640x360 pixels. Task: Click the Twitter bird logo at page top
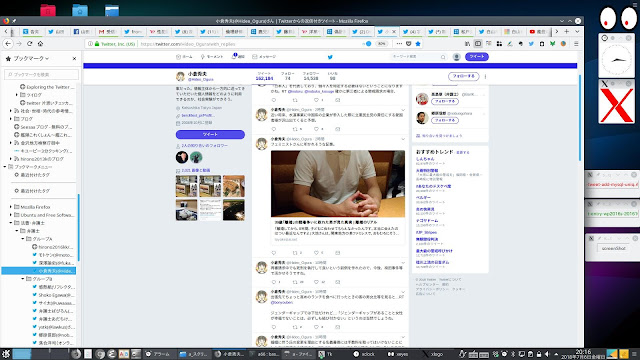330,57
